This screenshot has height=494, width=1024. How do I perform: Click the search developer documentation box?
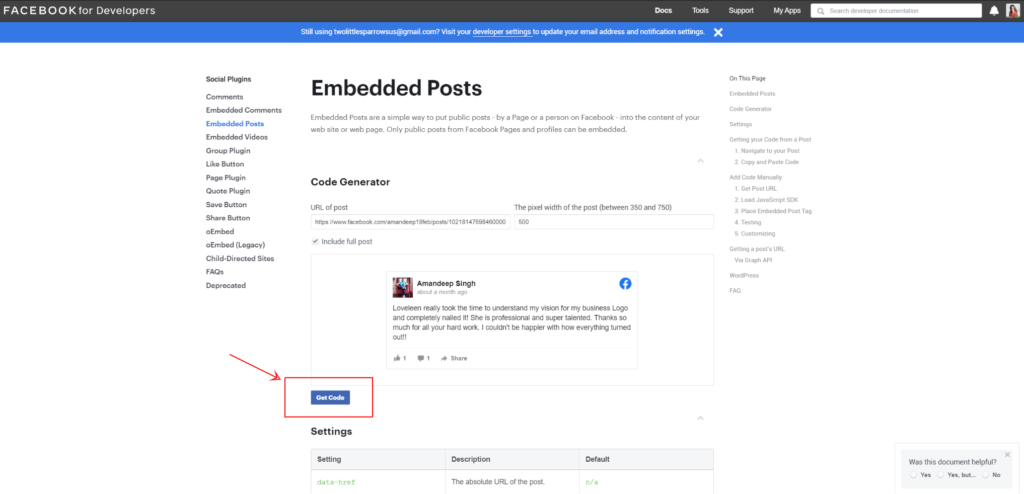coord(896,11)
